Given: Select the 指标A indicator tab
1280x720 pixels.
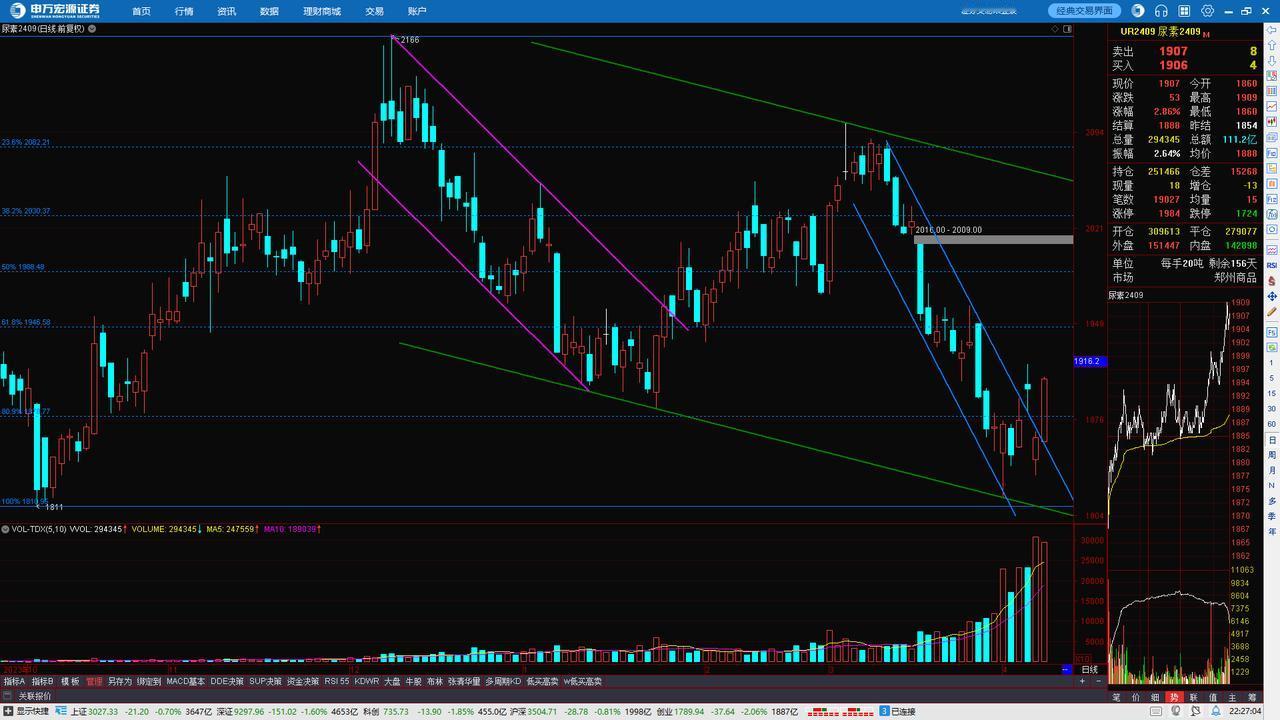Looking at the screenshot, I should click(15, 681).
